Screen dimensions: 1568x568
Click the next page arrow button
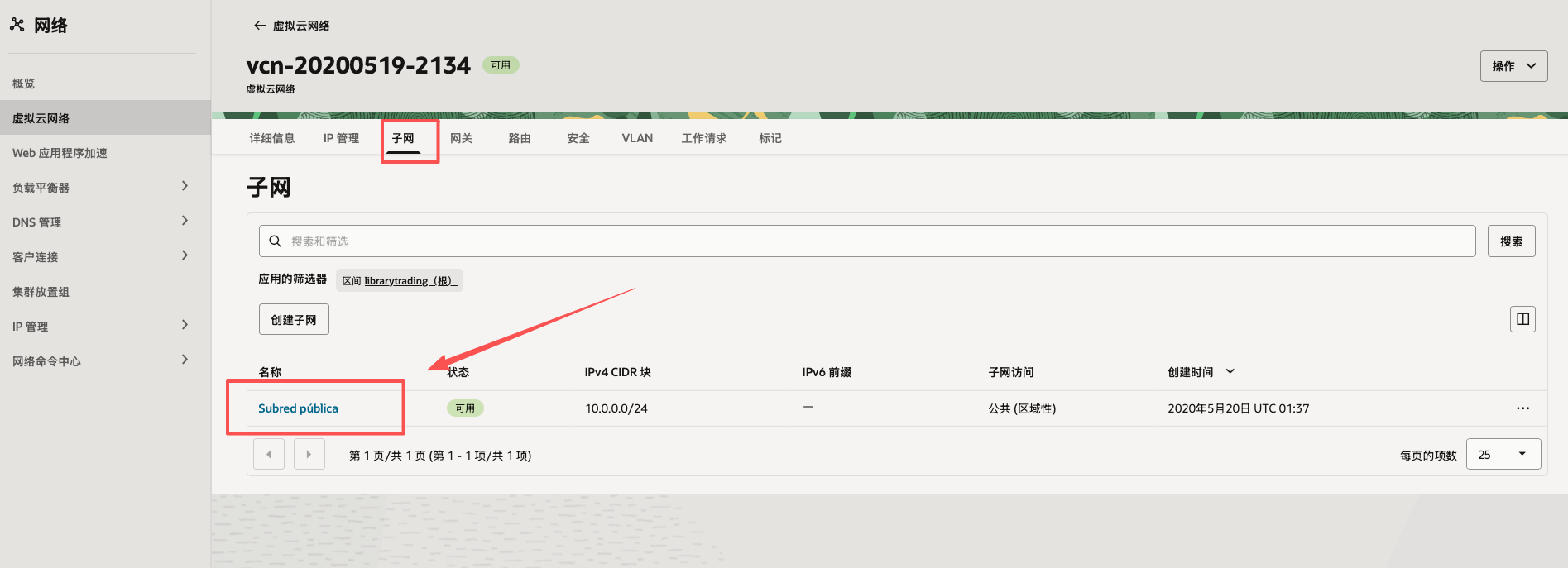pyautogui.click(x=309, y=454)
